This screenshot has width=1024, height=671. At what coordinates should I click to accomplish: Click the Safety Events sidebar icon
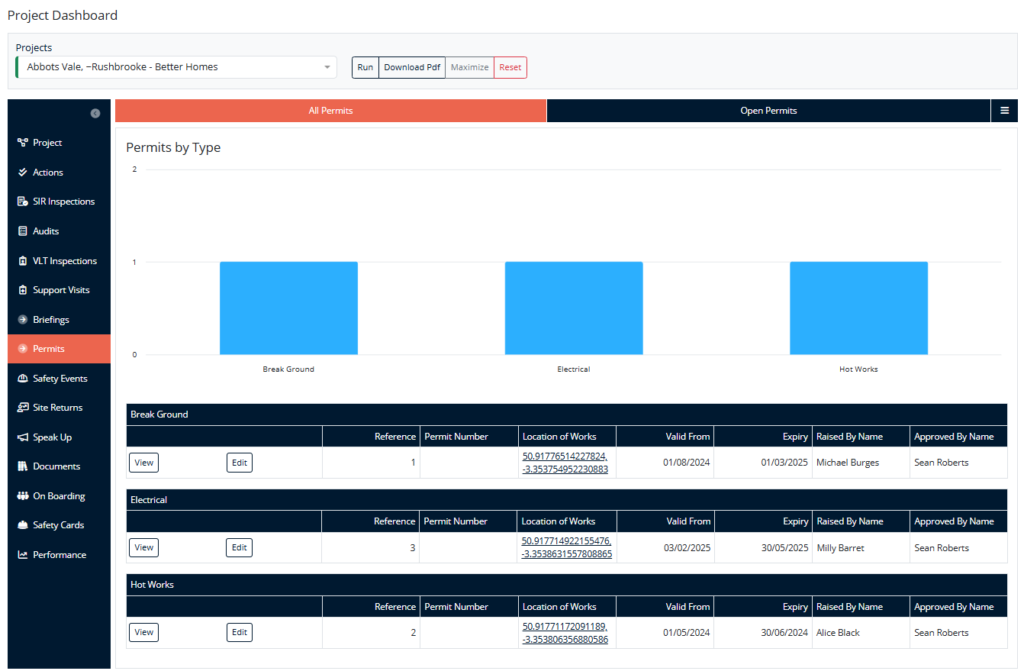[x=23, y=378]
